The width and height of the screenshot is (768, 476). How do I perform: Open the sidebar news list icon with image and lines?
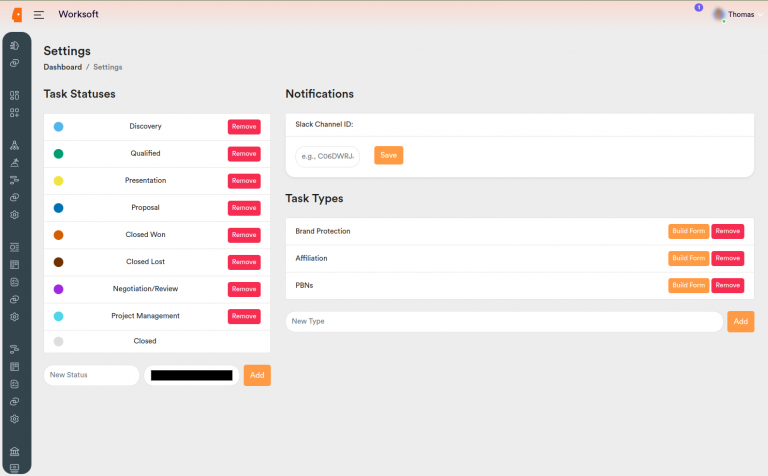coord(15,247)
